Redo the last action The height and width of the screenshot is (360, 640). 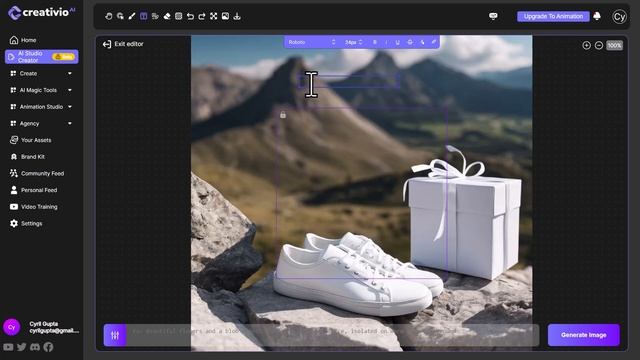pyautogui.click(x=202, y=16)
